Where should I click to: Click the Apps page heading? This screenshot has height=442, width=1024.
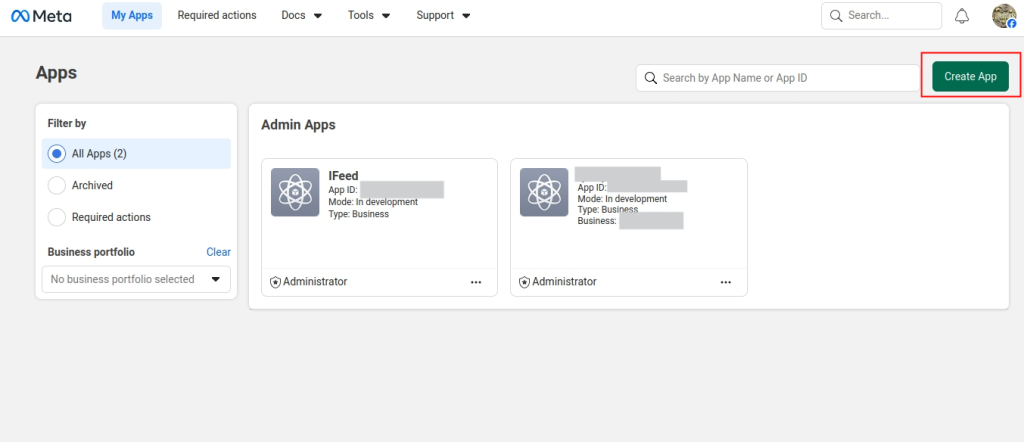[x=56, y=72]
